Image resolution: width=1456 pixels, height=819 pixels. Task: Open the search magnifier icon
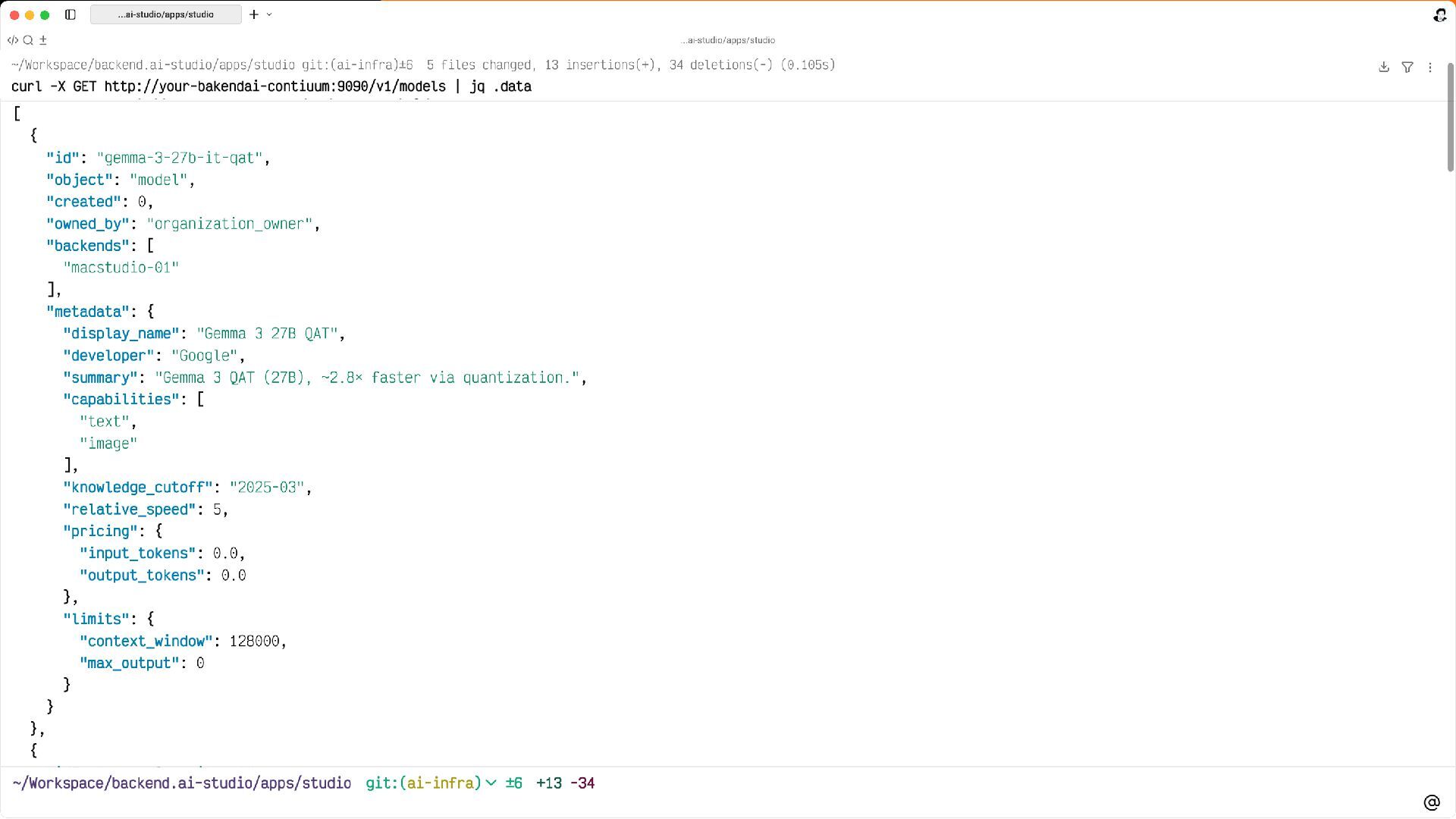[28, 40]
